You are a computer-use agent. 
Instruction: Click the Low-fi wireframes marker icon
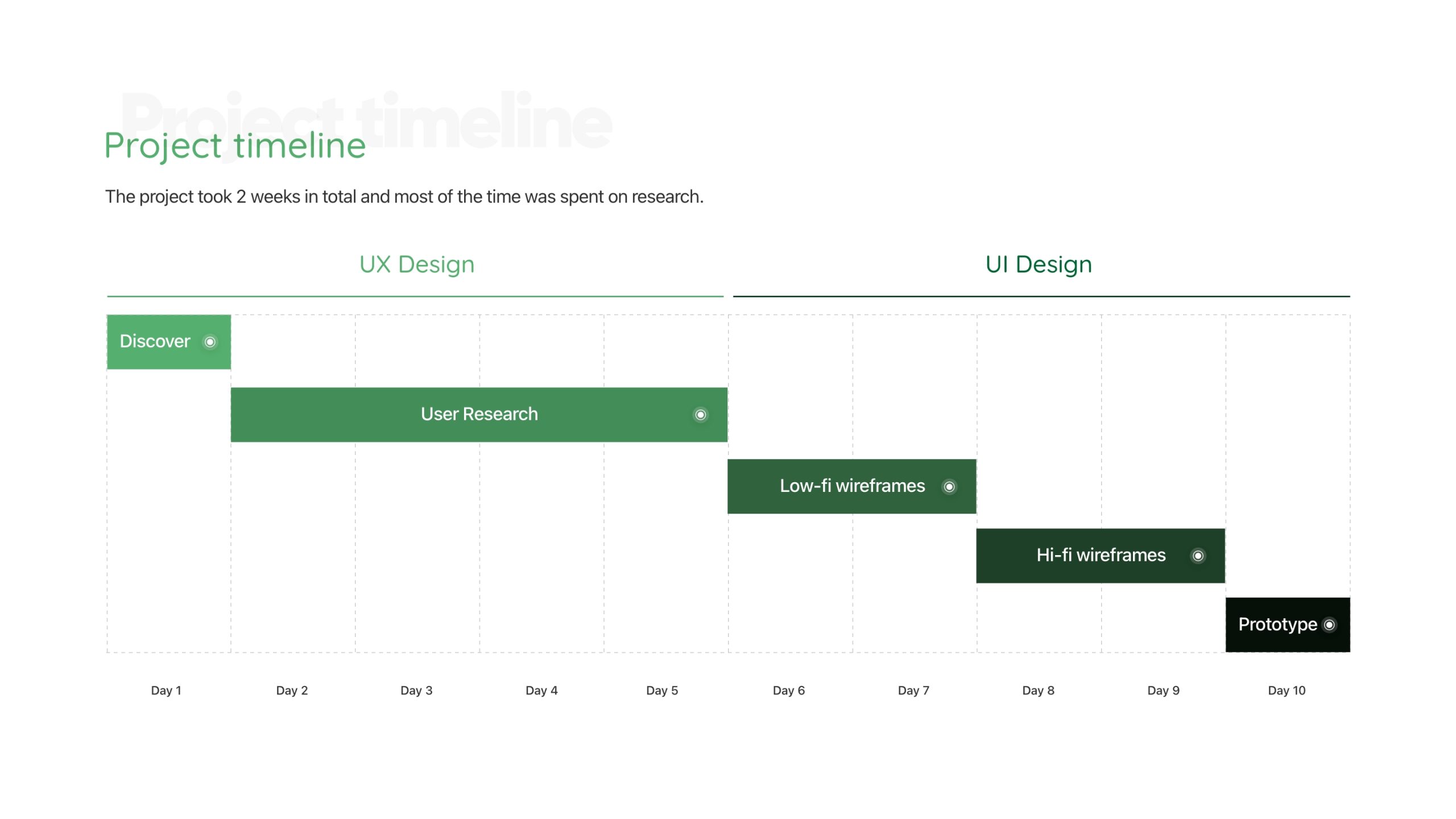click(x=949, y=487)
